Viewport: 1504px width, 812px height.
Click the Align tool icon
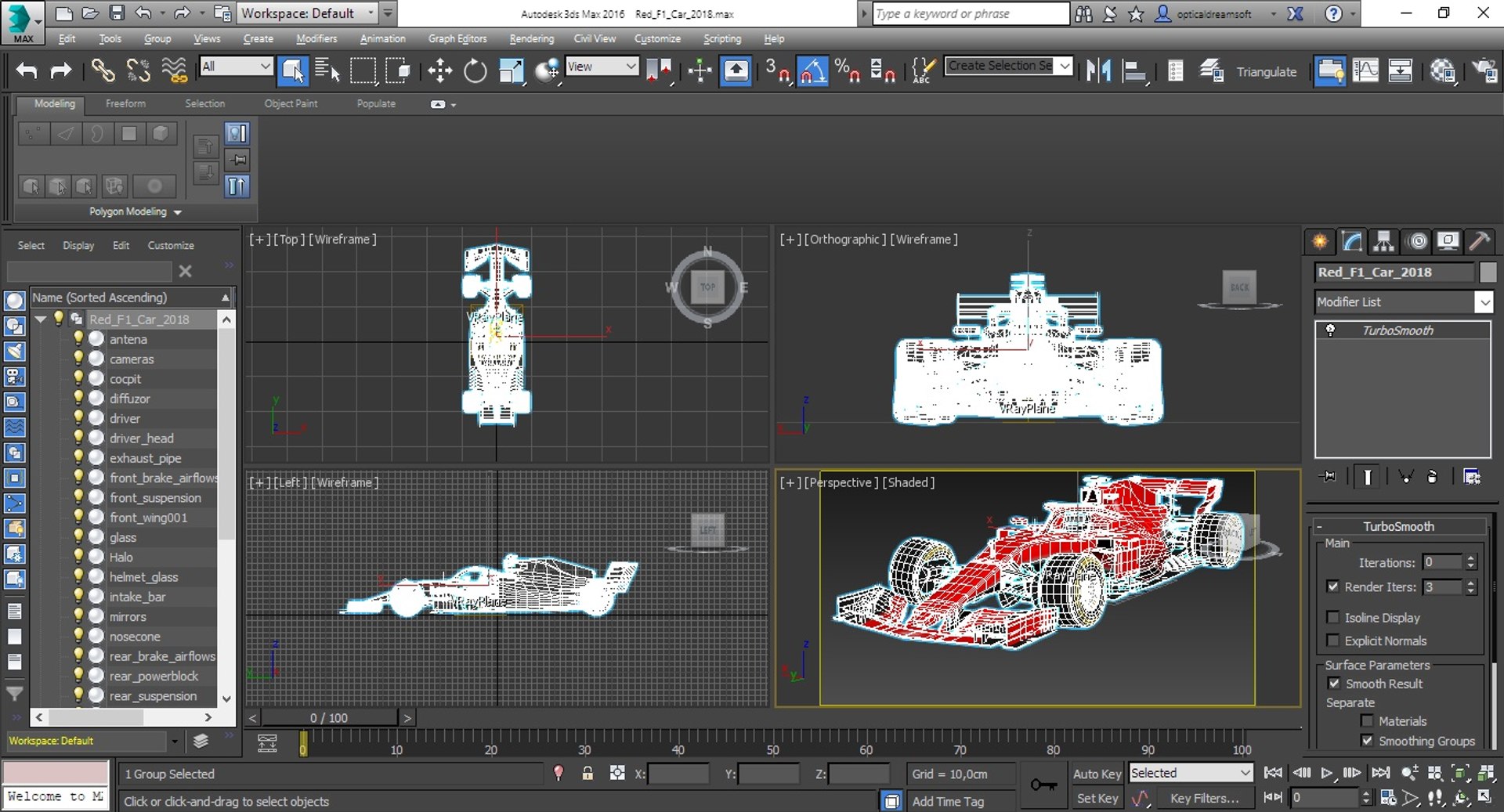pos(1133,70)
